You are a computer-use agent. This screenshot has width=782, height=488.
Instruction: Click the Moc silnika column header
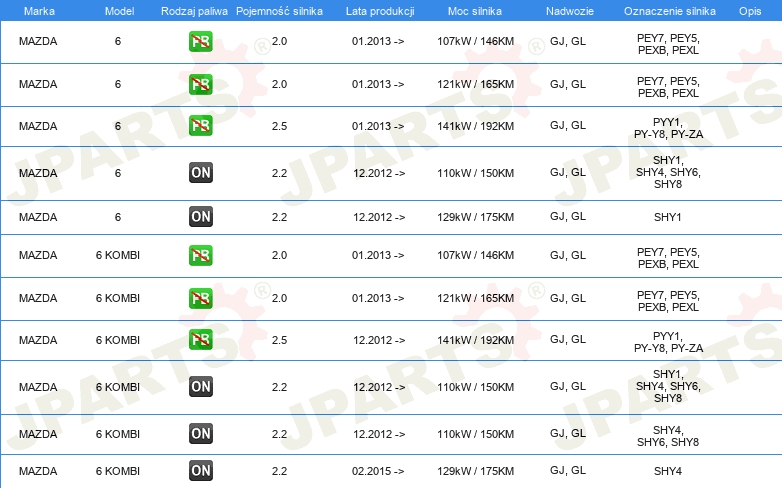click(474, 11)
